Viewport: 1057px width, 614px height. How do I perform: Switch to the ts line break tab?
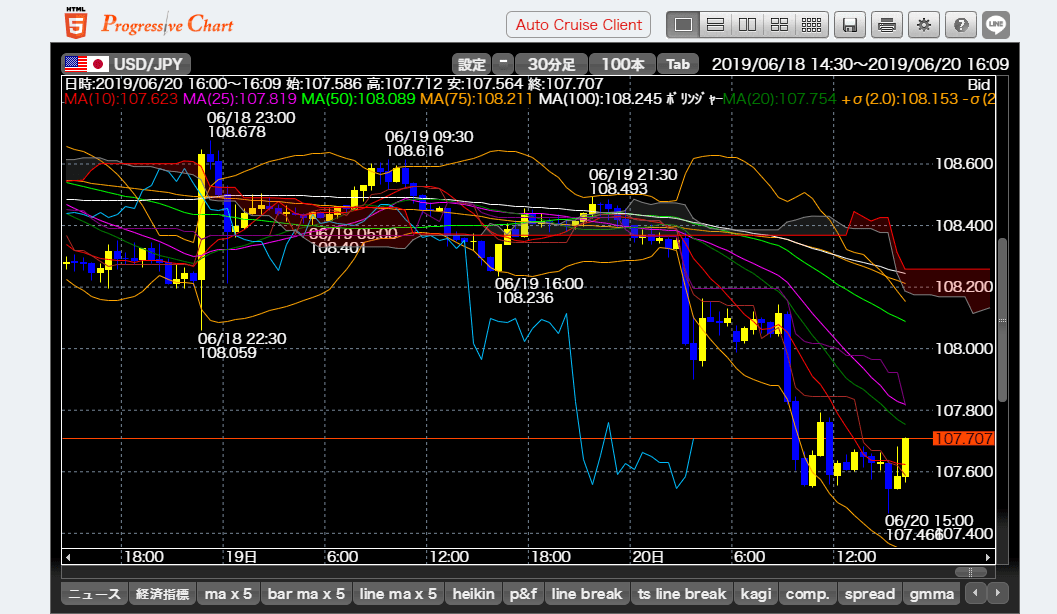(x=682, y=594)
